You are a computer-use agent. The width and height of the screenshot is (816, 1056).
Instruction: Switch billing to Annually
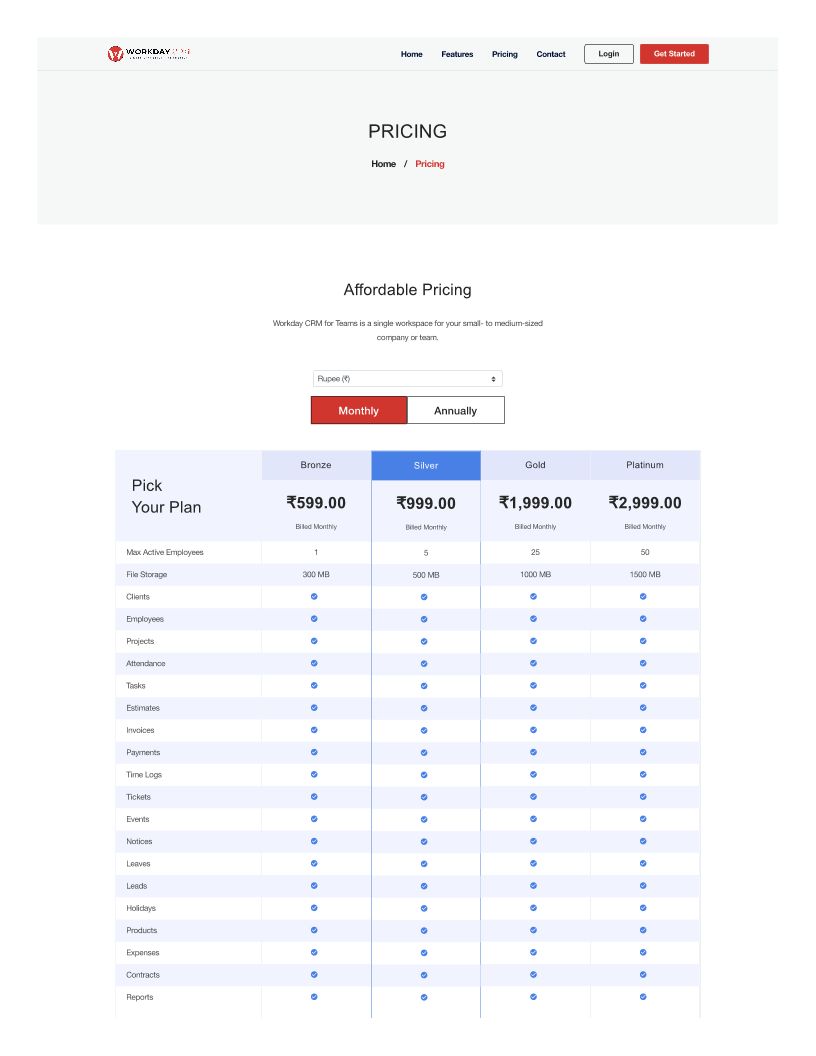[x=456, y=410]
